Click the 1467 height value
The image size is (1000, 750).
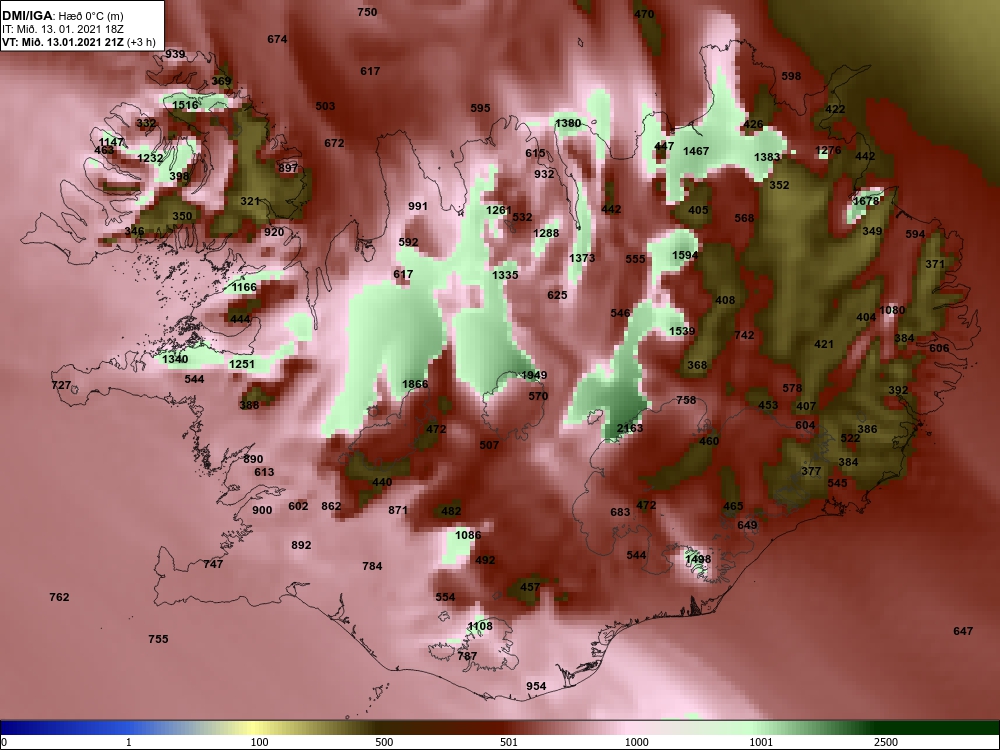pos(696,151)
